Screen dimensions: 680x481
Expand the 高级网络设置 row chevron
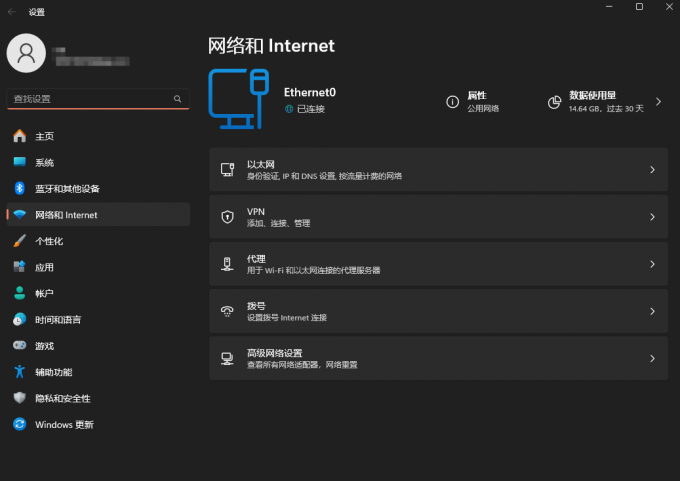[652, 358]
